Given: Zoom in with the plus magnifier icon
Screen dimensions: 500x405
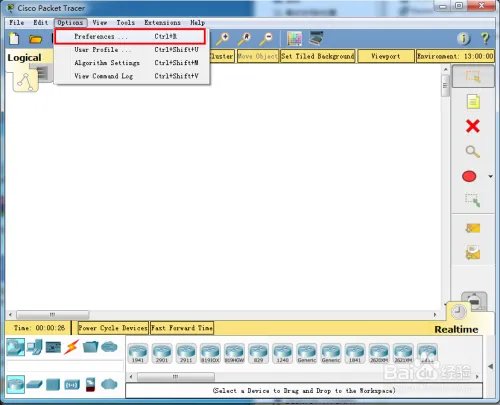Looking at the screenshot, I should pos(223,39).
